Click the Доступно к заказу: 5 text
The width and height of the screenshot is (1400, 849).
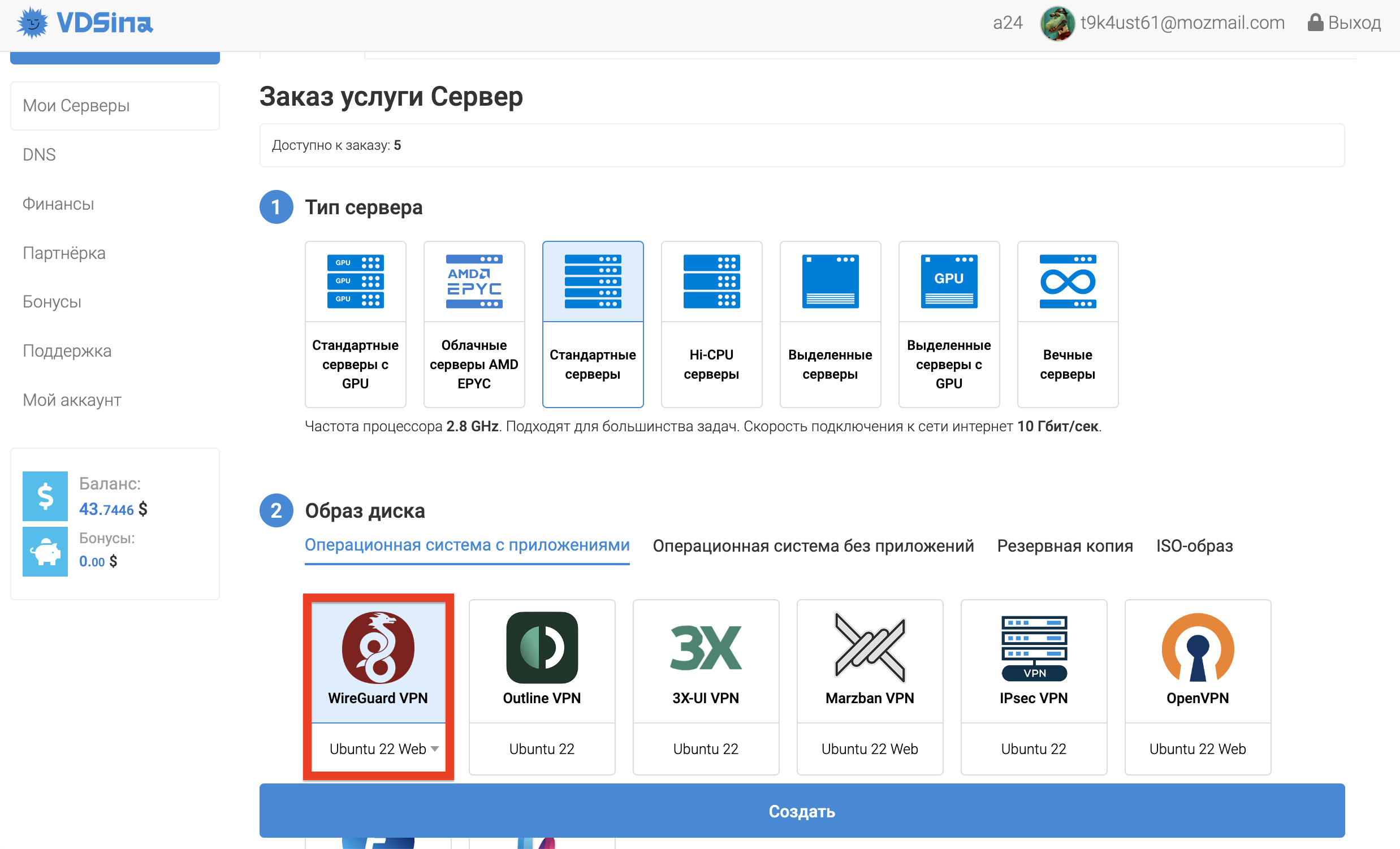click(x=336, y=145)
